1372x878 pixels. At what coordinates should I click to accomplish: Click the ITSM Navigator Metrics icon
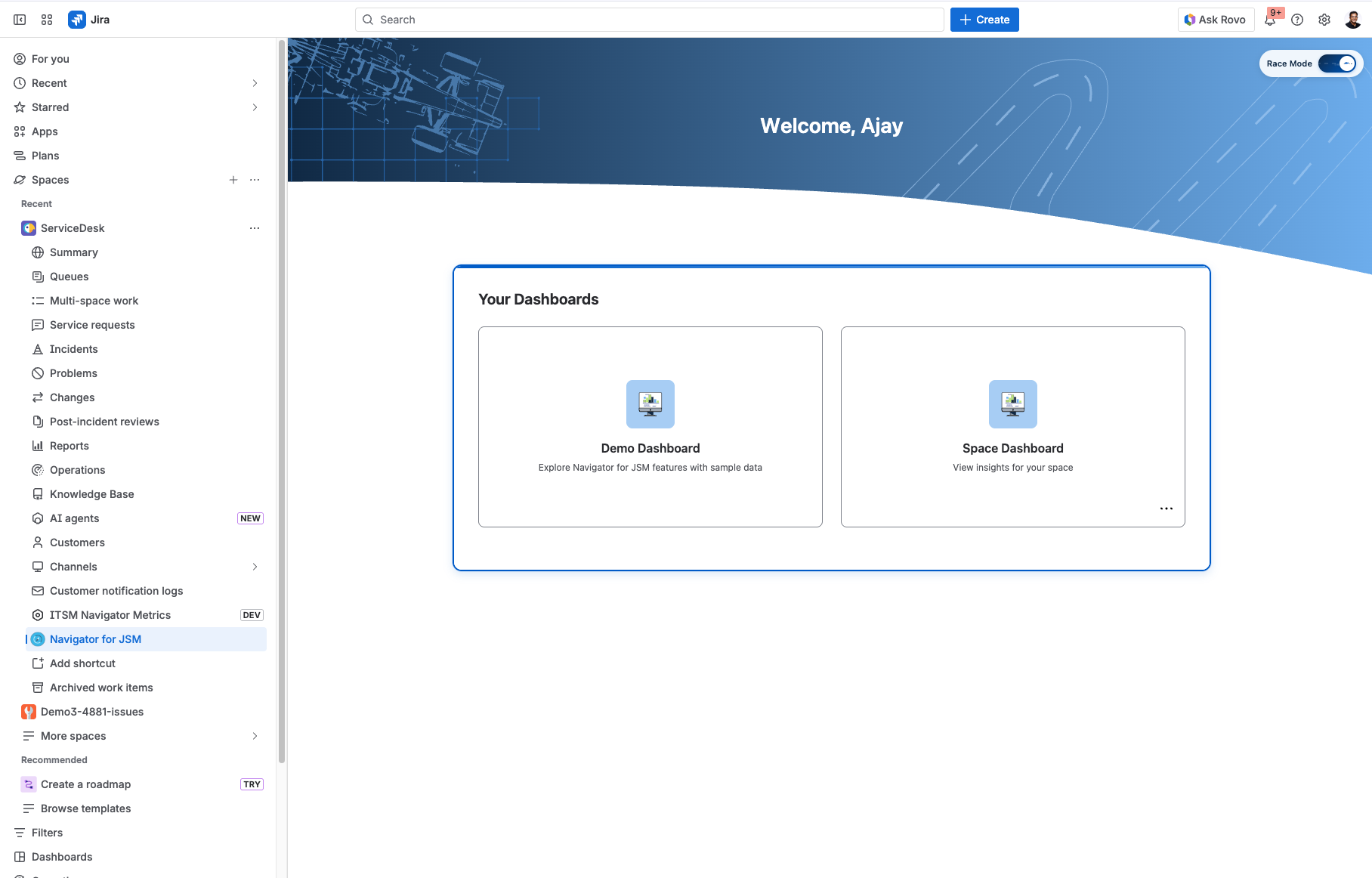pyautogui.click(x=38, y=615)
